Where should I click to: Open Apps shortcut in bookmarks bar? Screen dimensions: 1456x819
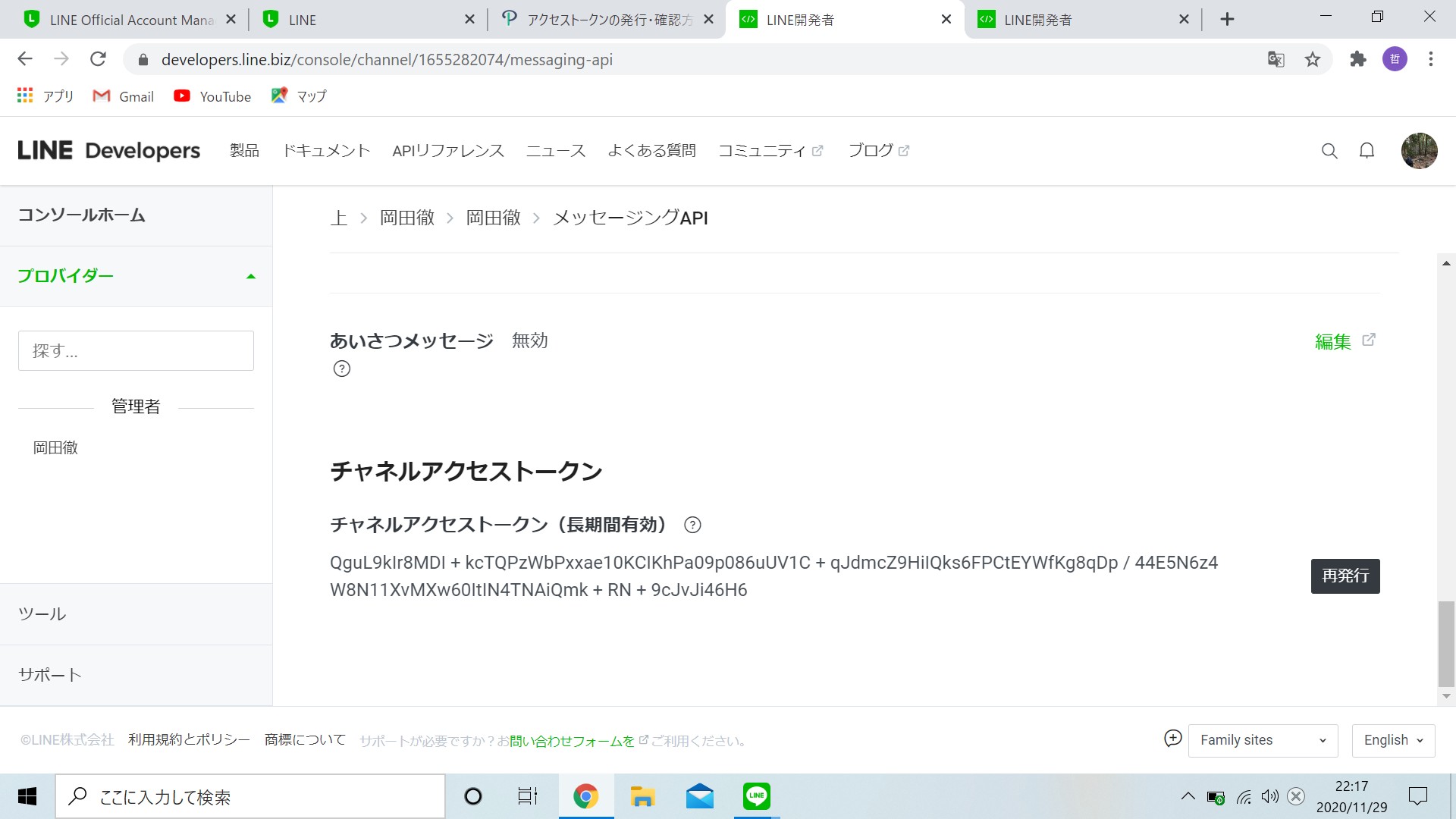pyautogui.click(x=45, y=96)
